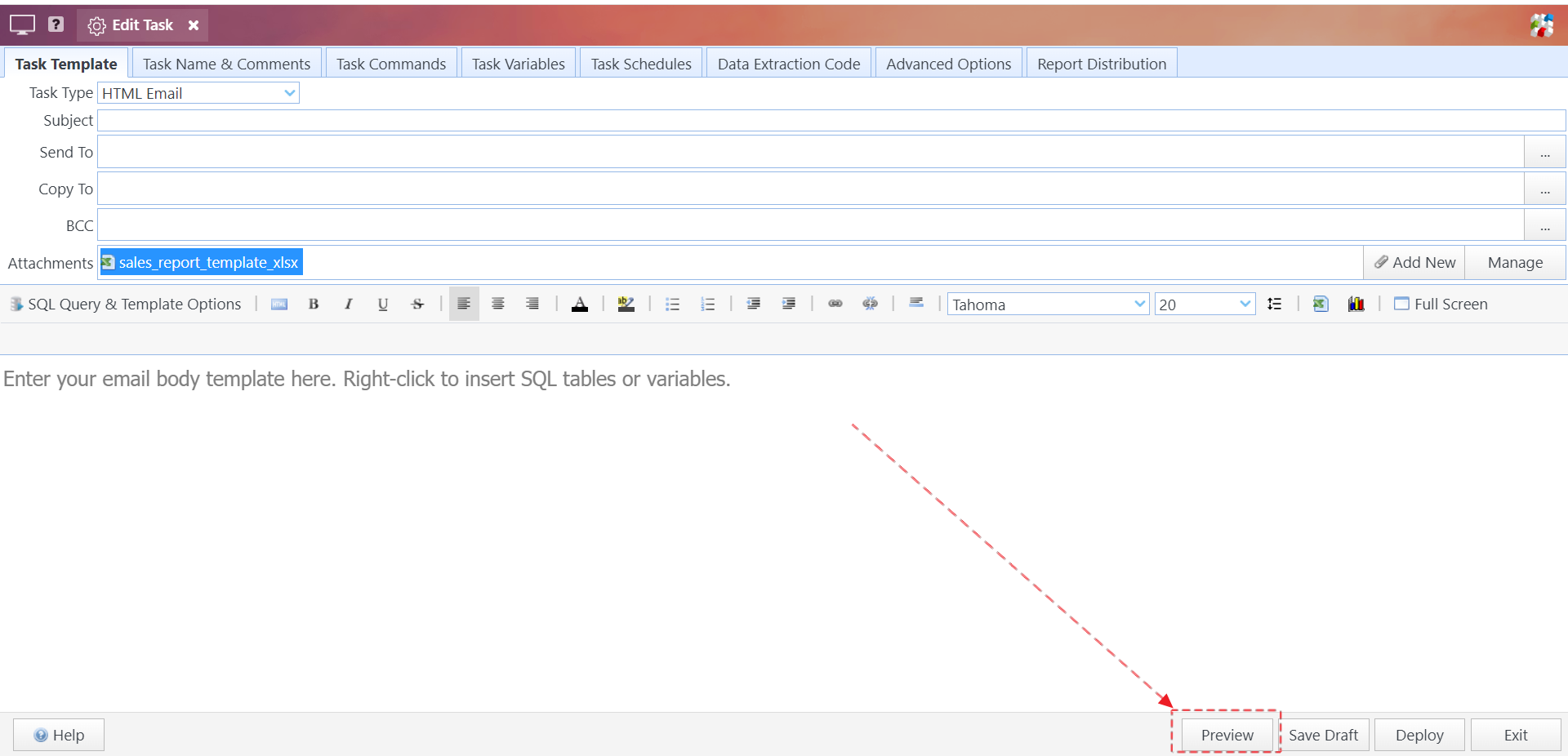This screenshot has width=1568, height=756.
Task: Switch to the Task Variables tab
Action: (x=519, y=64)
